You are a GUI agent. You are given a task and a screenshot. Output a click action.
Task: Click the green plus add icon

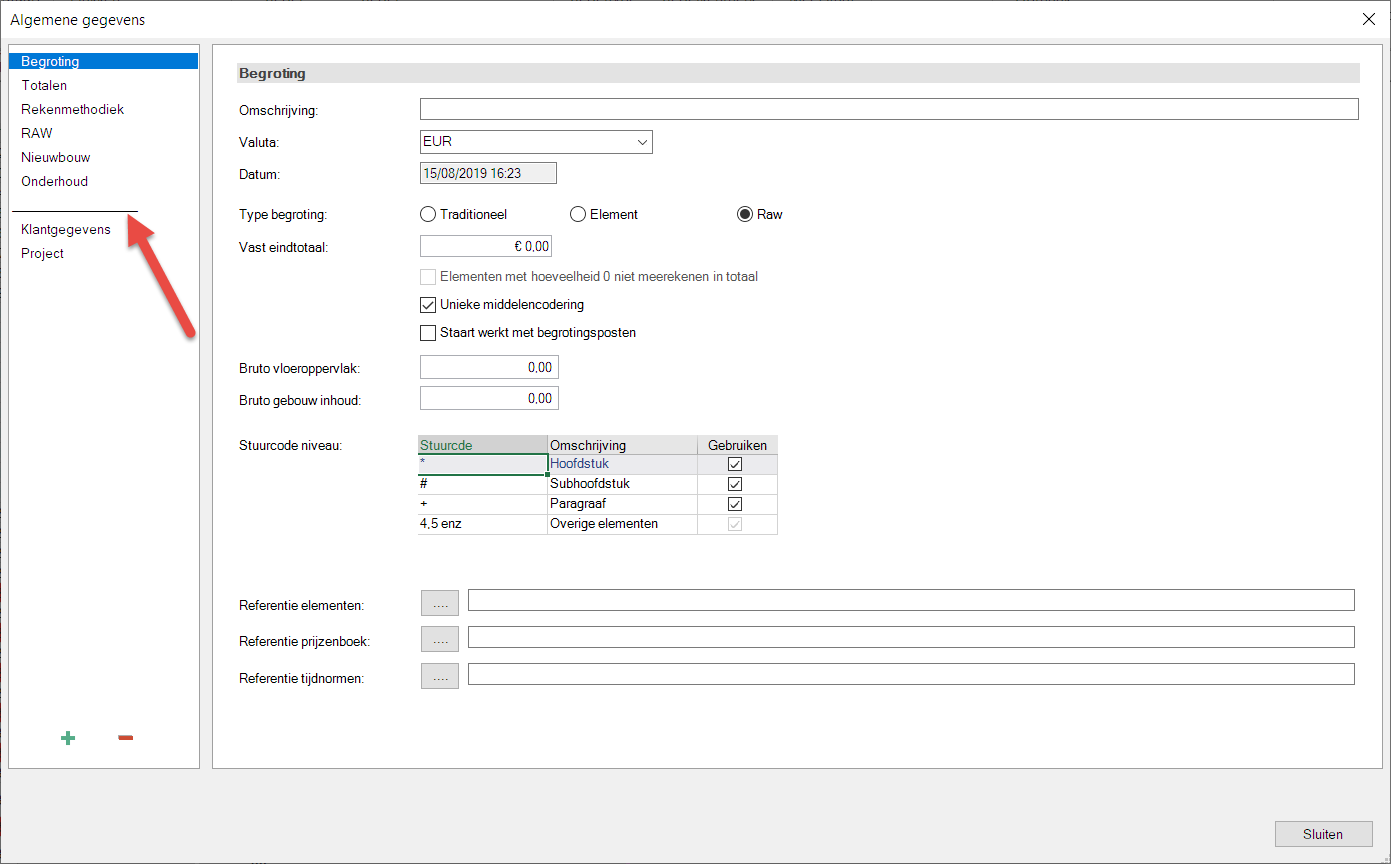pyautogui.click(x=68, y=738)
